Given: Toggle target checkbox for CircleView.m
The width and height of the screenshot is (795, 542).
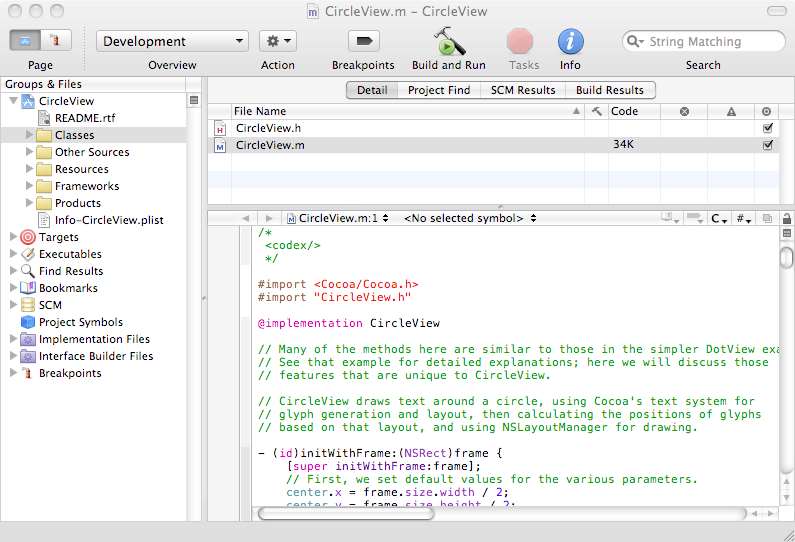Looking at the screenshot, I should [x=767, y=145].
